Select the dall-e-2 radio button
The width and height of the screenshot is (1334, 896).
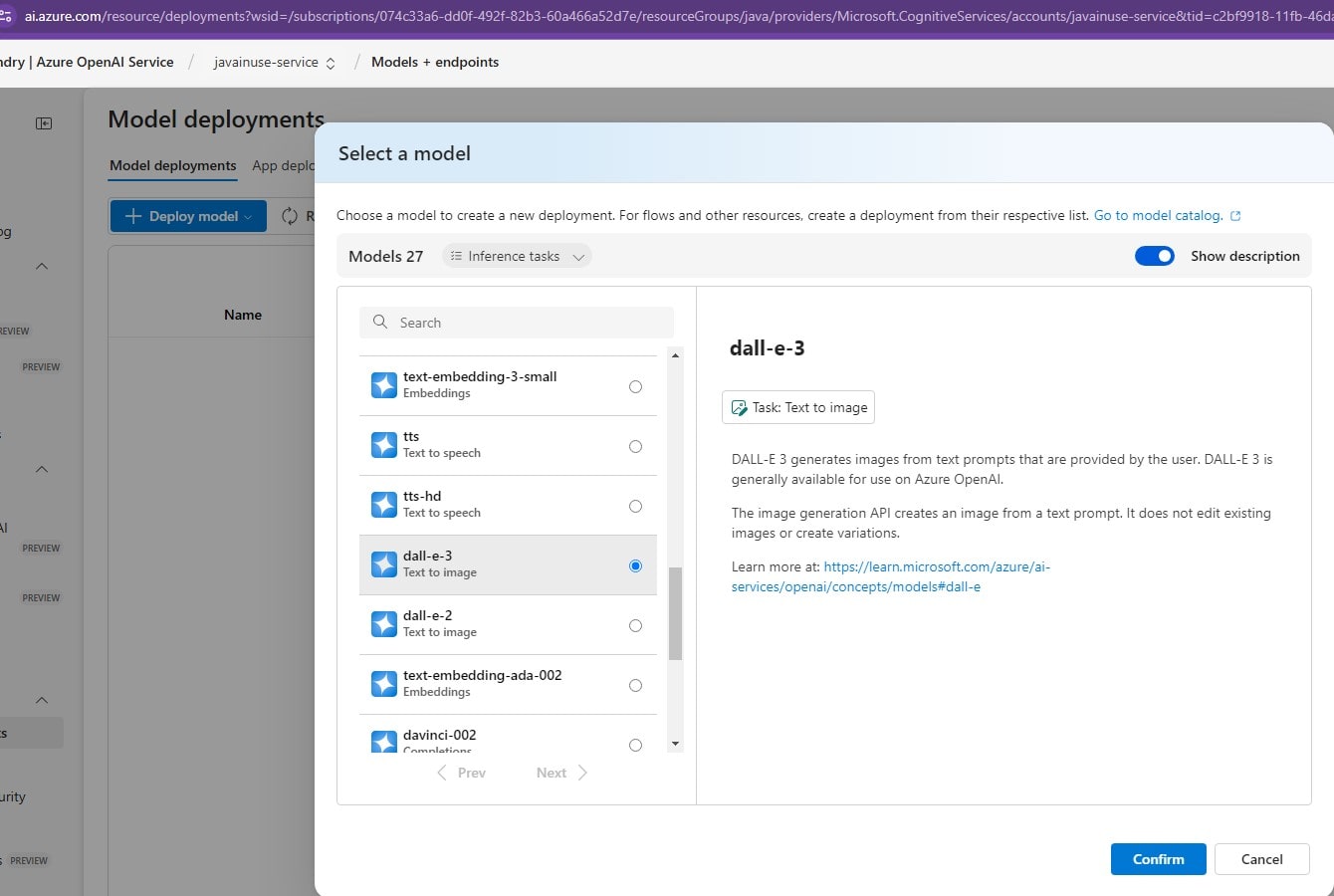click(635, 625)
